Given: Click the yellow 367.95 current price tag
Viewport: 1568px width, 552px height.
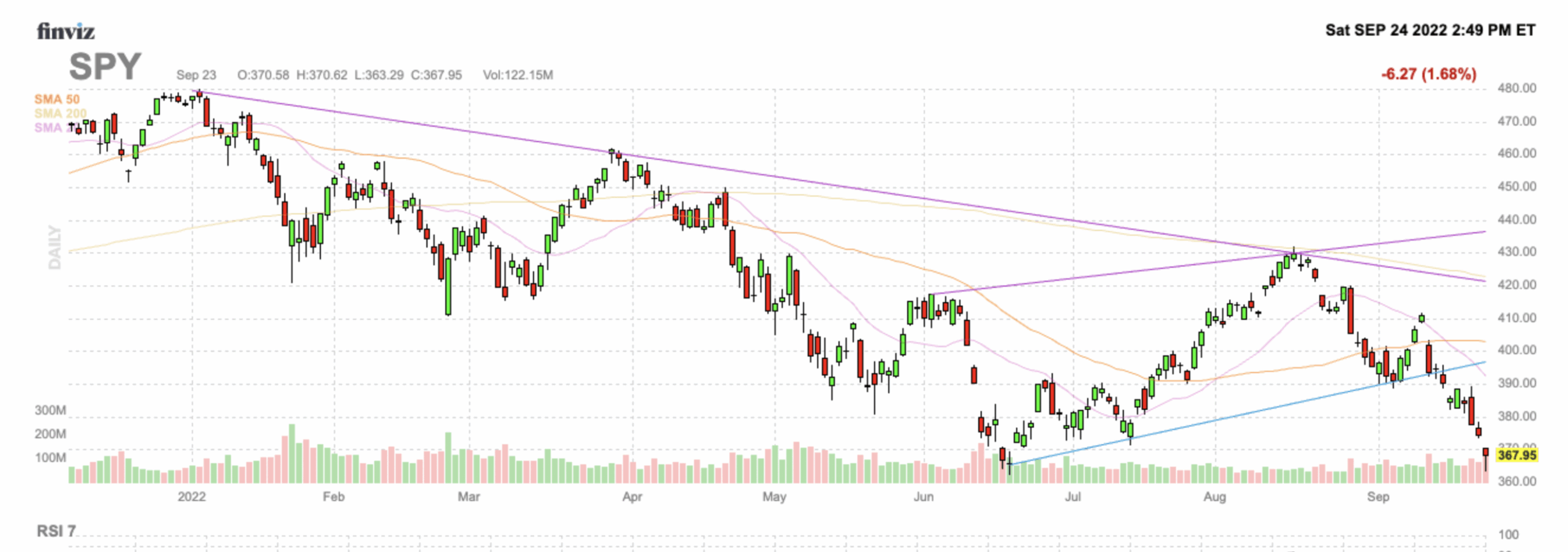Looking at the screenshot, I should click(x=1517, y=455).
